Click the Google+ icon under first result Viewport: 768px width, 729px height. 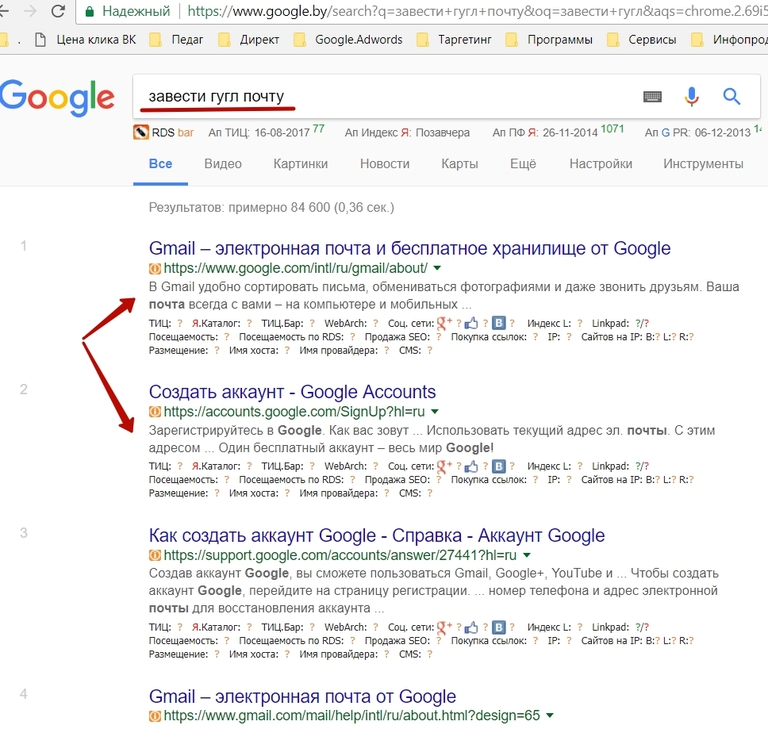[444, 323]
